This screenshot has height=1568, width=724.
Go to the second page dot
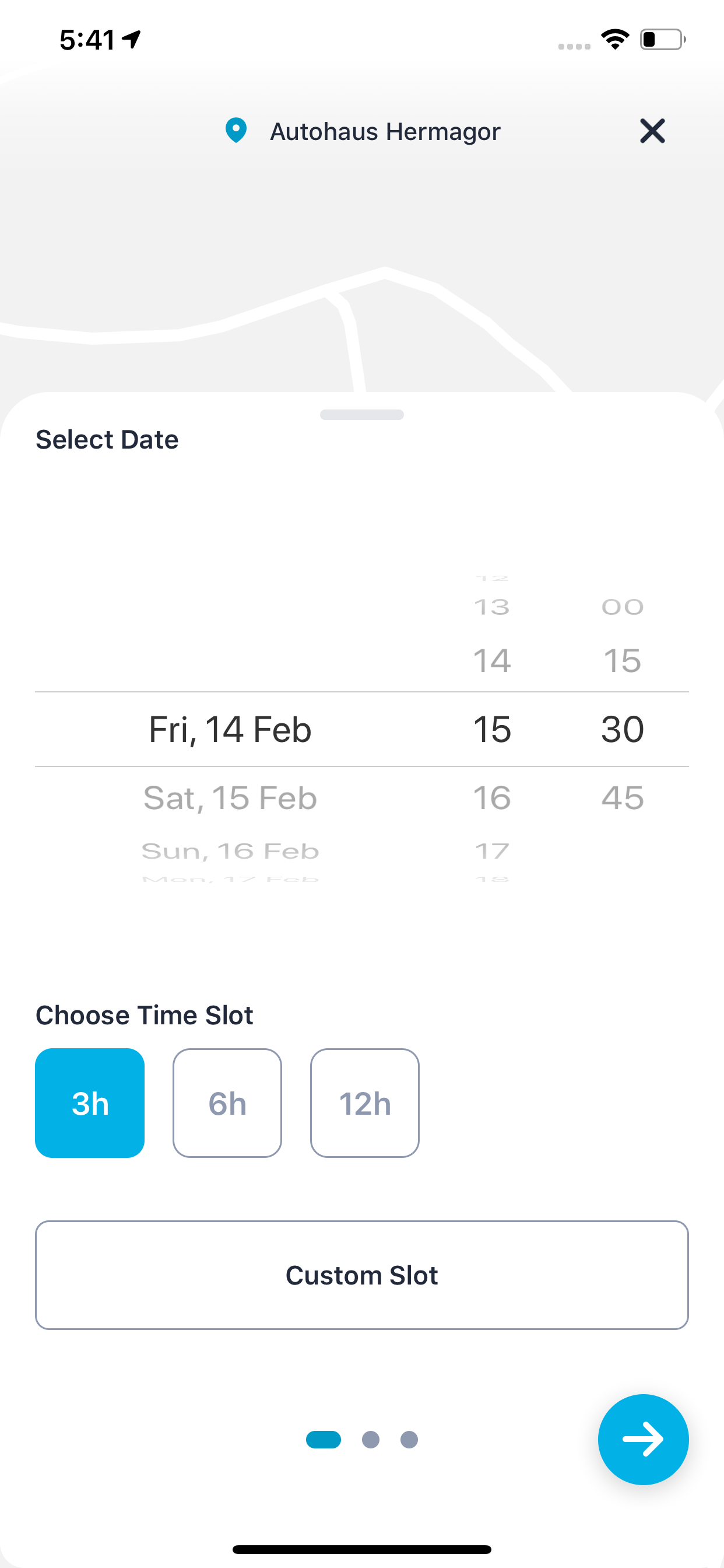371,1440
